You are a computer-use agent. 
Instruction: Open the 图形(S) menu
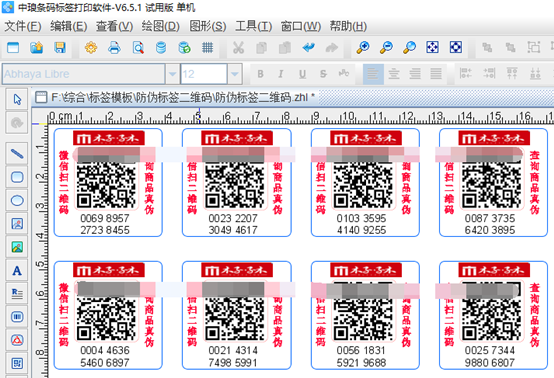pyautogui.click(x=207, y=26)
